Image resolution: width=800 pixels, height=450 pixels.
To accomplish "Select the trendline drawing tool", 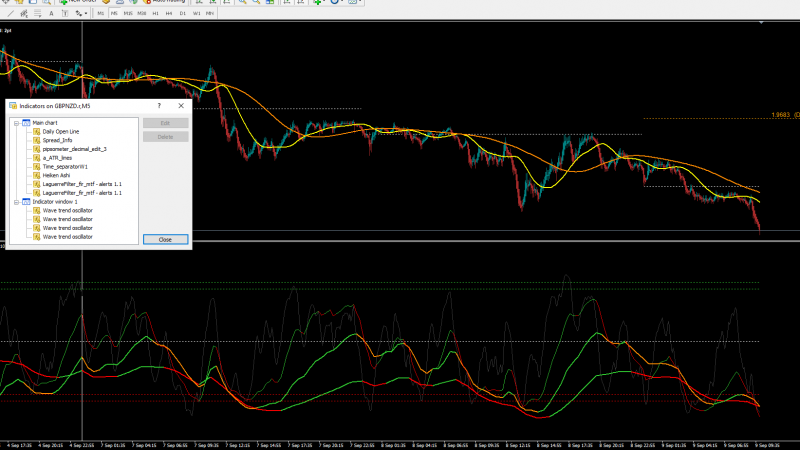I will coord(11,13).
